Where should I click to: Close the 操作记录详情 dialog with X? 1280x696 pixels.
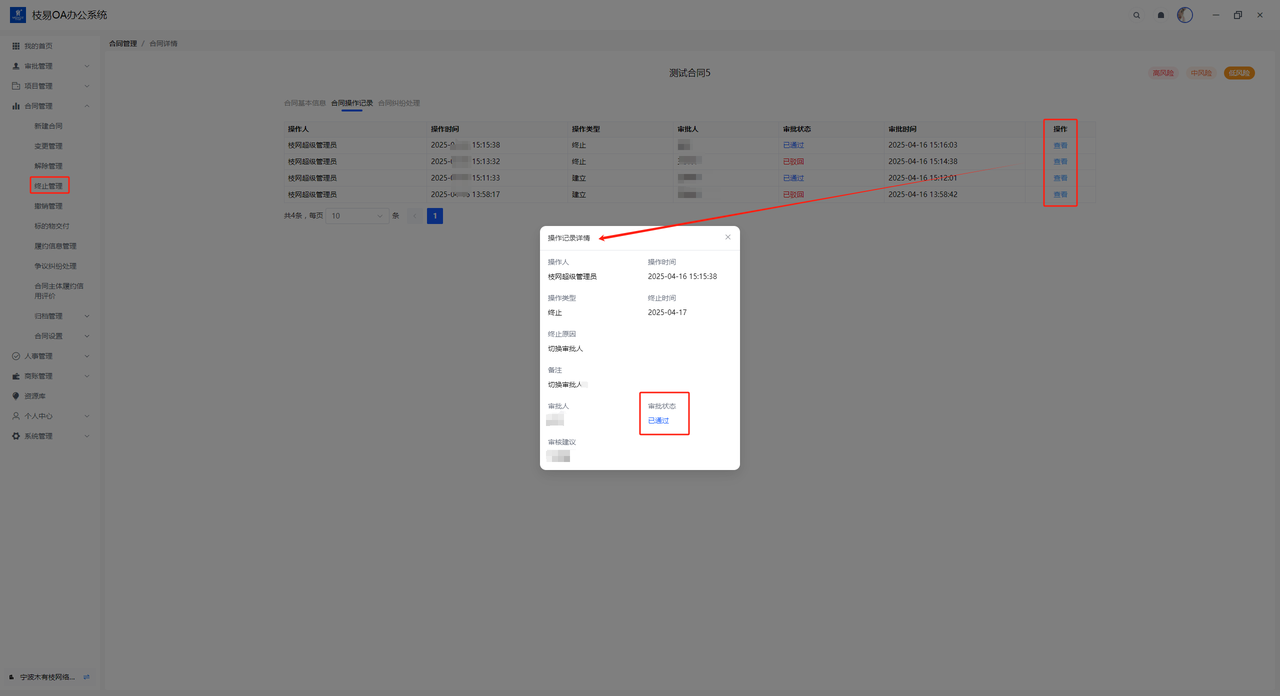coord(727,237)
